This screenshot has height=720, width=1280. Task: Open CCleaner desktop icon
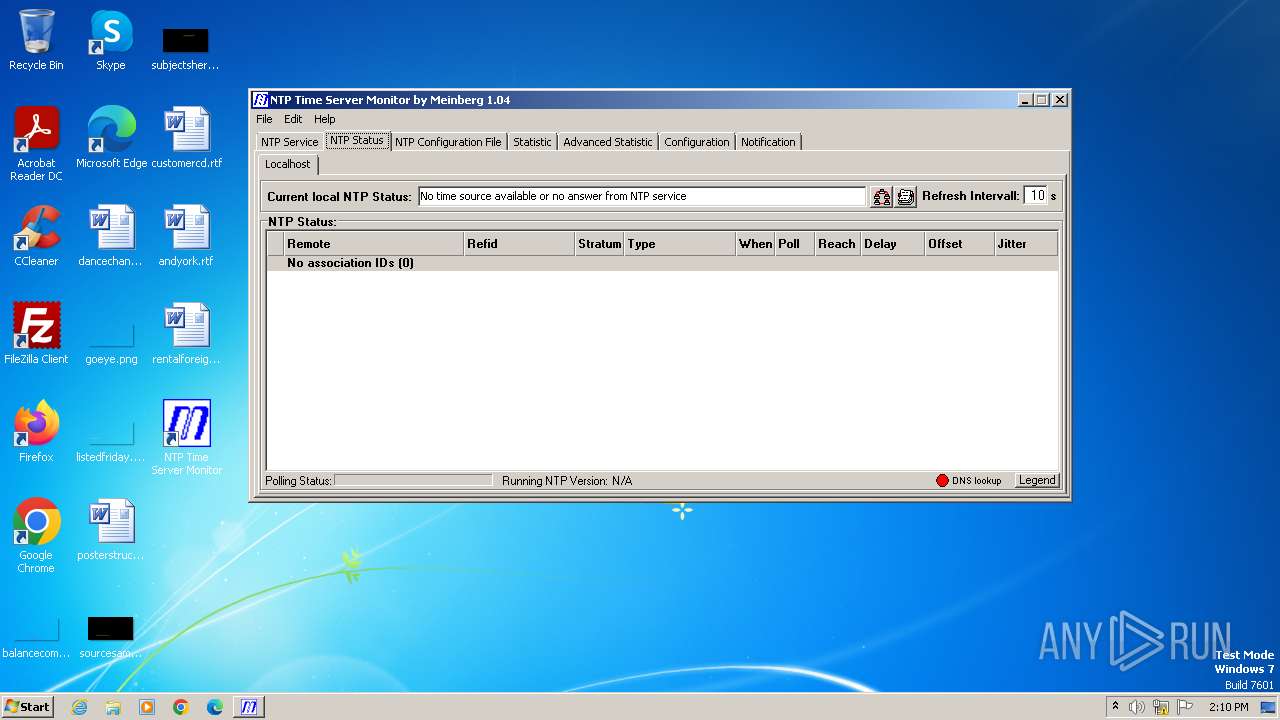[x=36, y=236]
